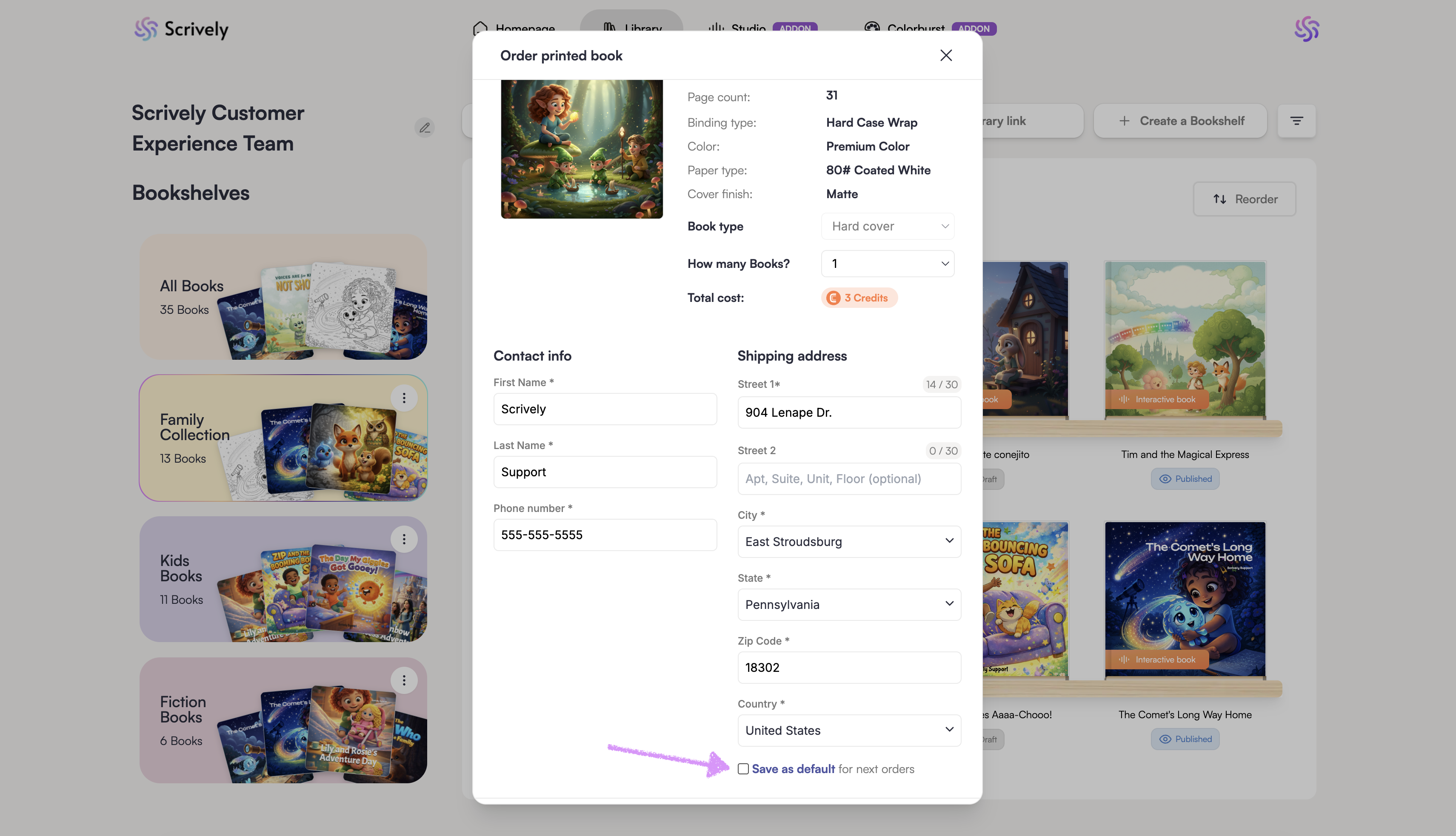The width and height of the screenshot is (1456, 836).
Task: Click Create a Bookshelf button
Action: (x=1180, y=121)
